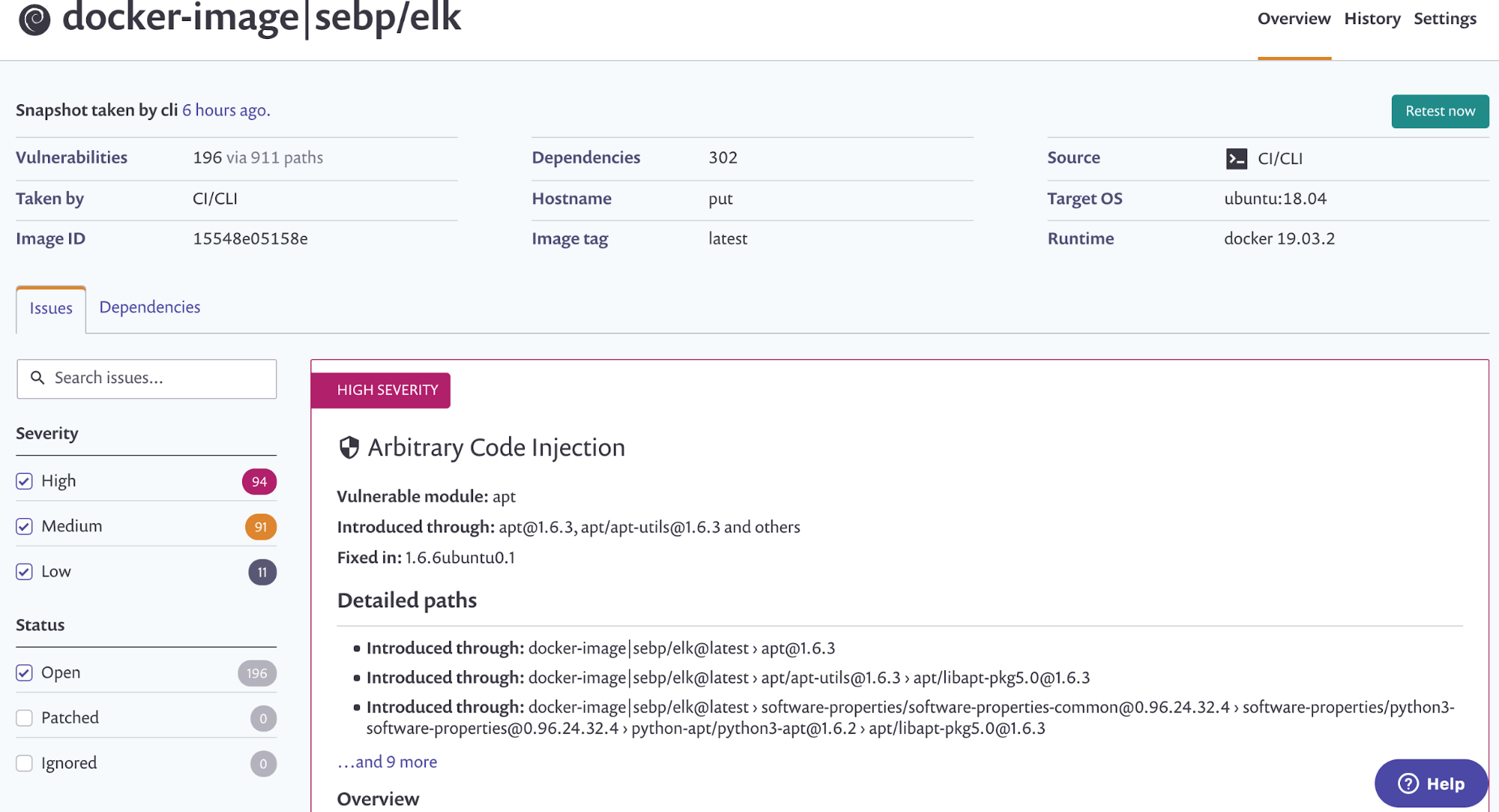Click the Patched count badge 0
The width and height of the screenshot is (1499, 812).
pos(263,719)
